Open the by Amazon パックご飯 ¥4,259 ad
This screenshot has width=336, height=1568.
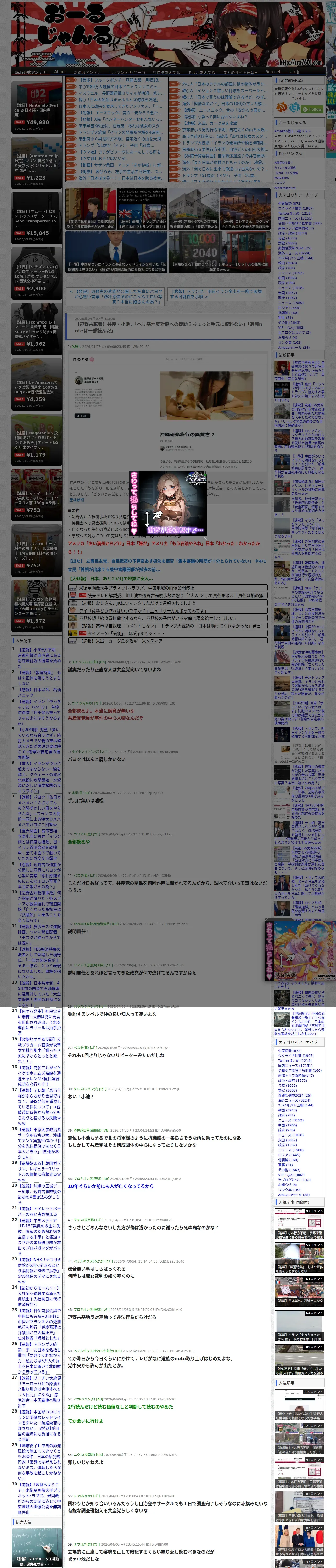coord(37,384)
